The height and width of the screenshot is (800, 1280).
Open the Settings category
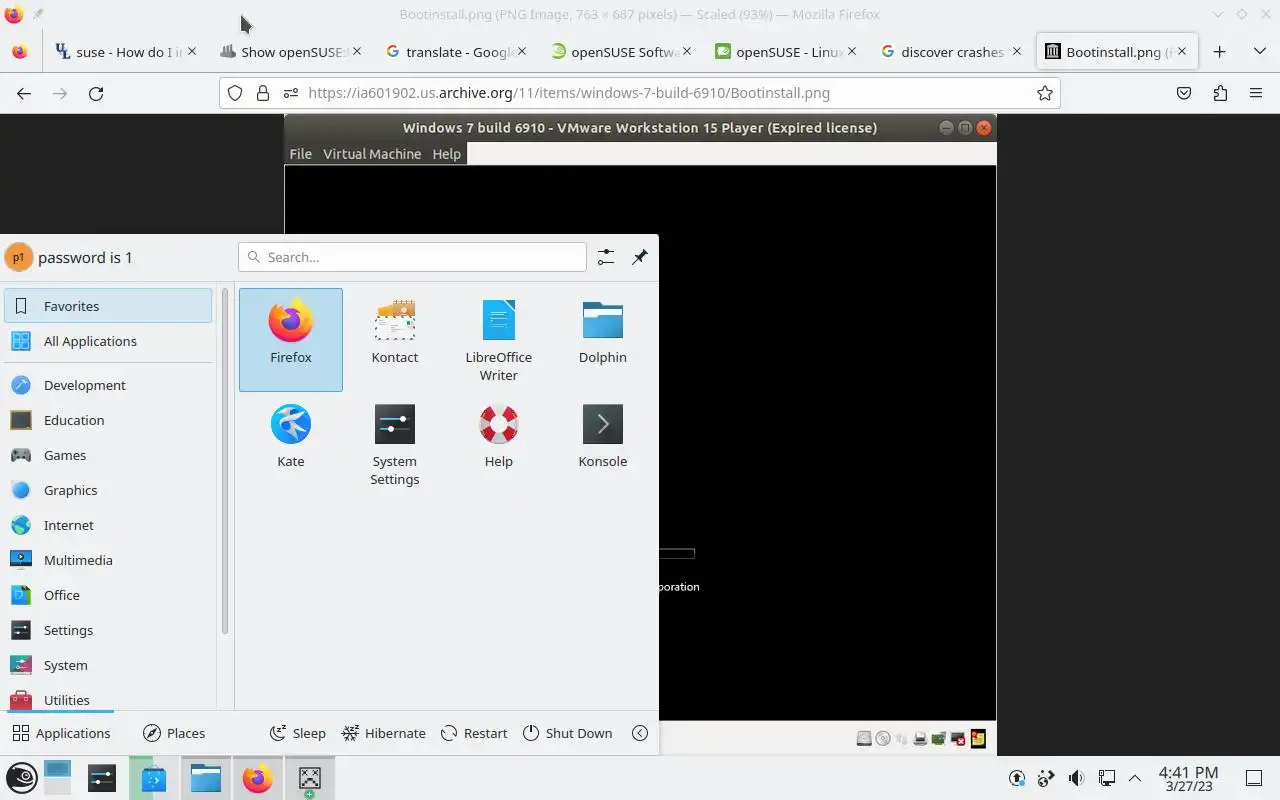(108, 630)
